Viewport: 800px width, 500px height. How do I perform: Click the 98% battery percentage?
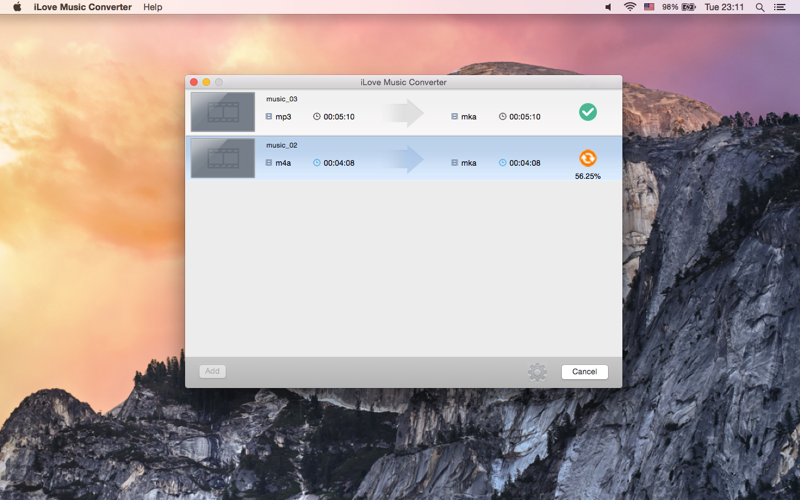[670, 7]
